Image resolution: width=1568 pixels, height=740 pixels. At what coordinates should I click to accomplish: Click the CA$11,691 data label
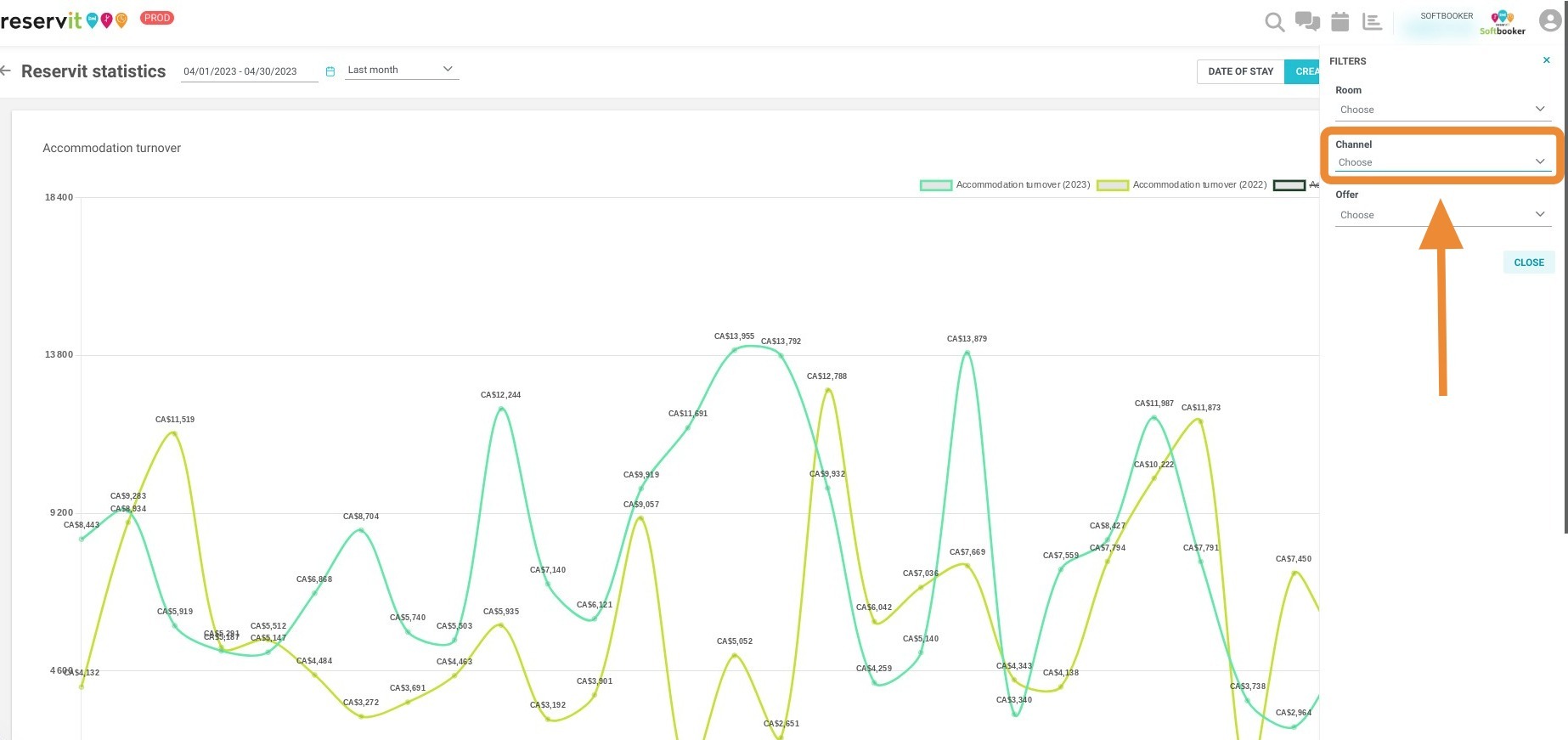[x=688, y=414]
